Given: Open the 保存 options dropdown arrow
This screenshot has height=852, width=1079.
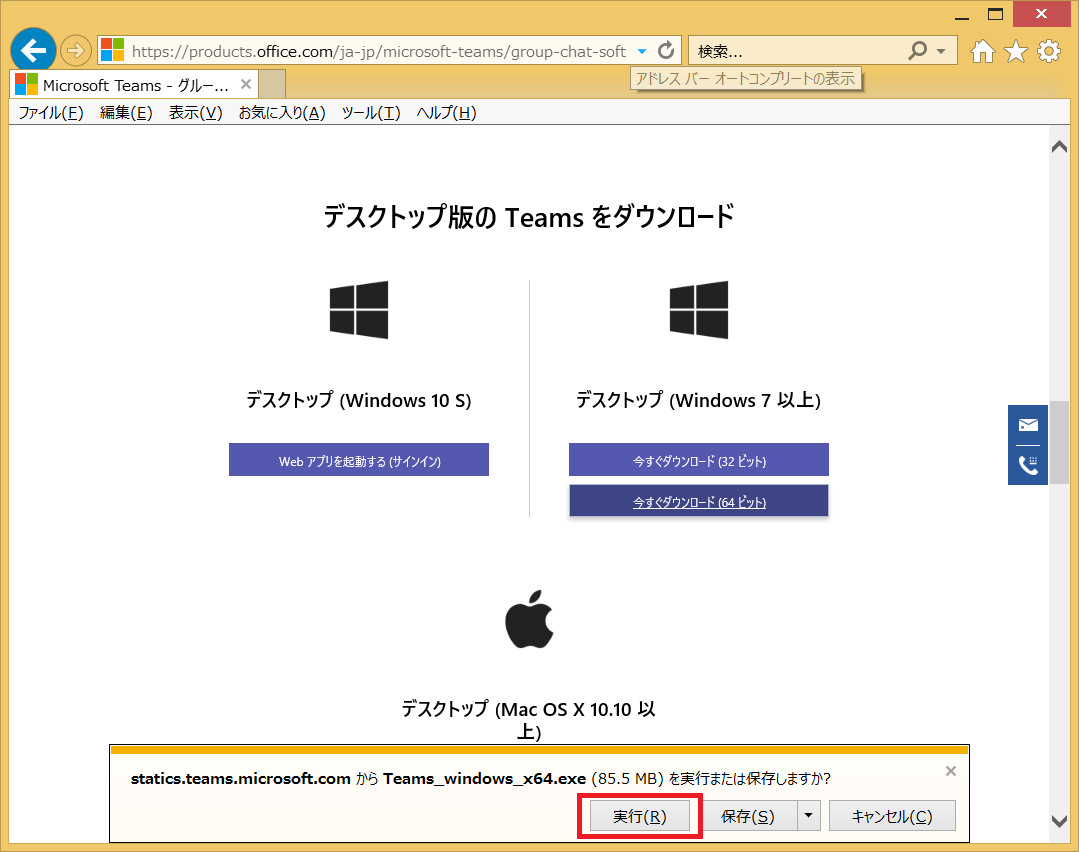Looking at the screenshot, I should pyautogui.click(x=809, y=816).
